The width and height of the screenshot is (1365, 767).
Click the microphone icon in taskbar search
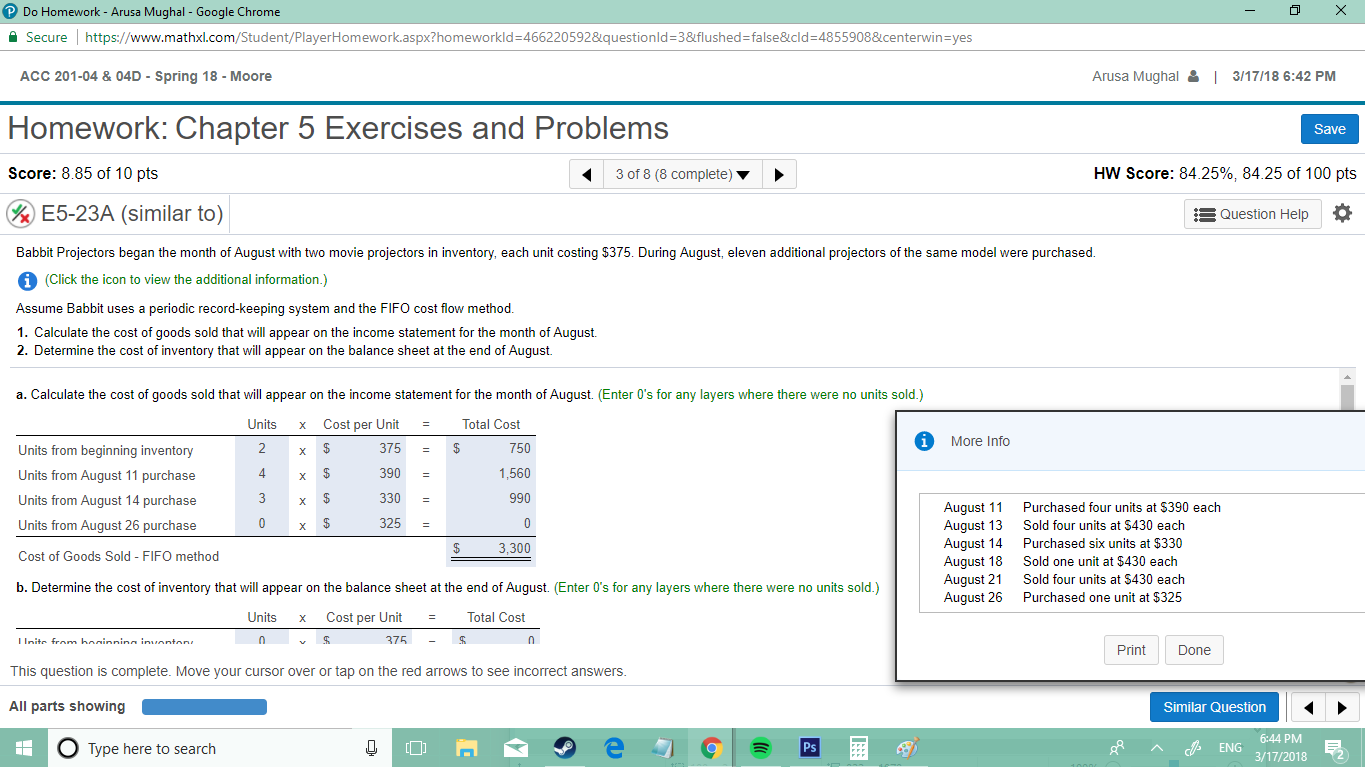point(372,748)
